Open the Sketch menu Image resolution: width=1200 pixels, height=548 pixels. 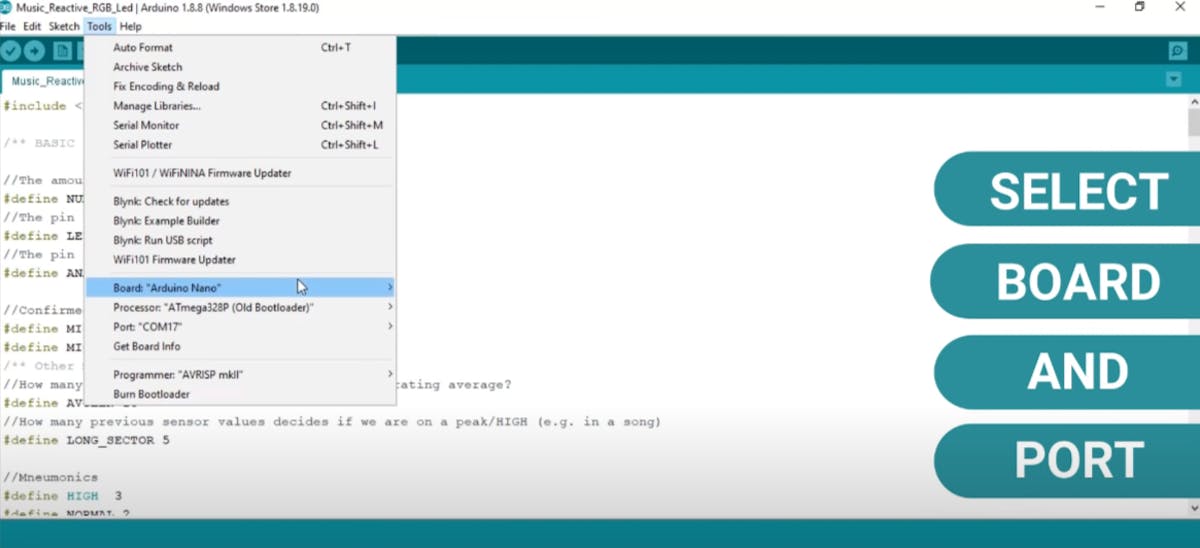click(64, 26)
